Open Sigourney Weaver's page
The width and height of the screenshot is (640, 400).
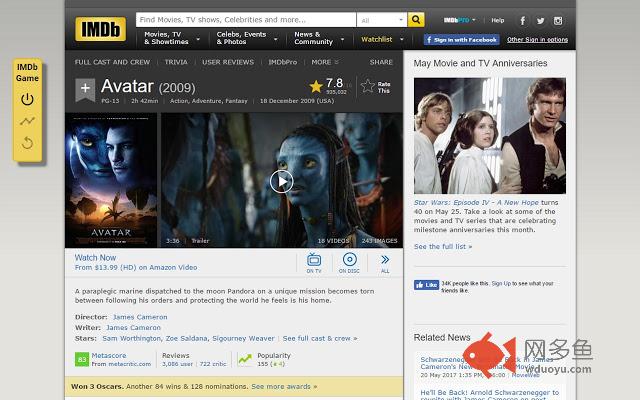[x=243, y=338]
